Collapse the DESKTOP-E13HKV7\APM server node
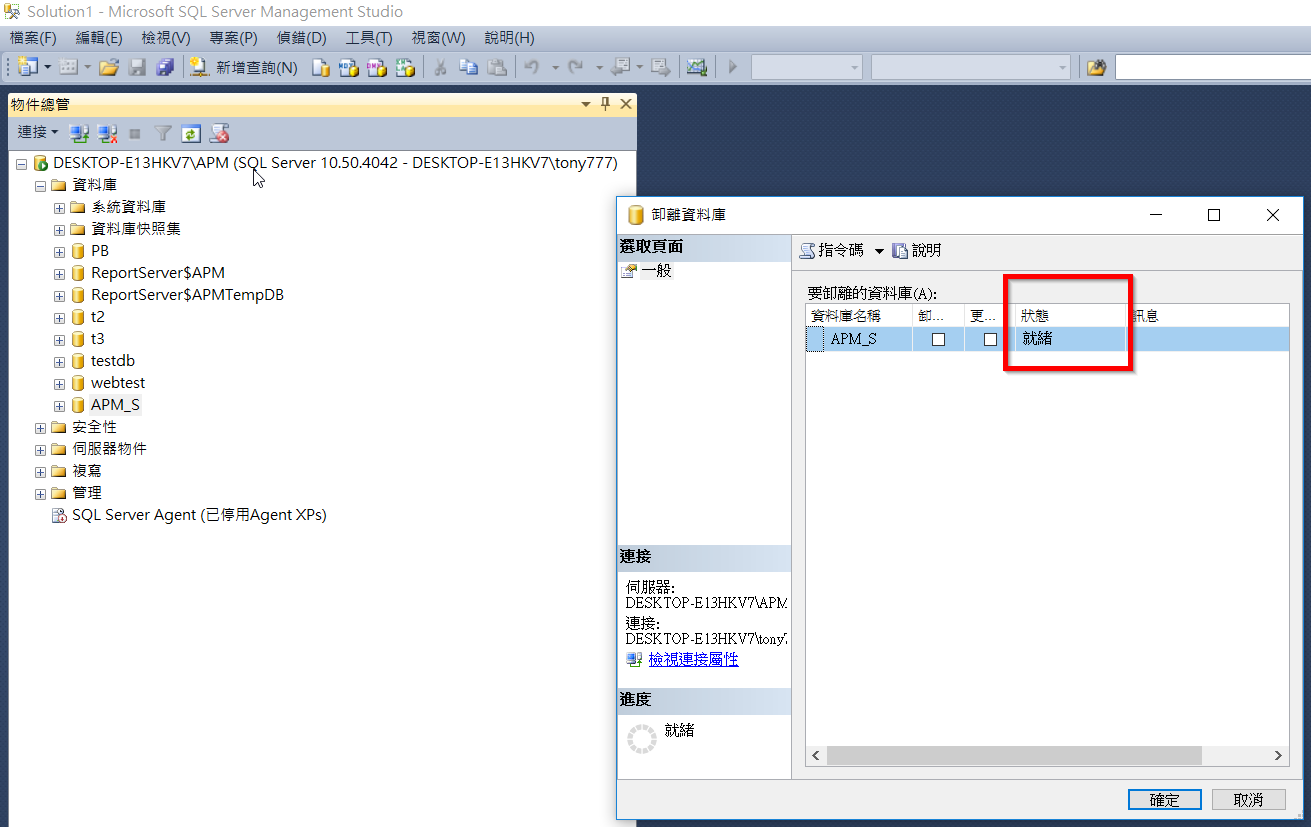Image resolution: width=1311 pixels, height=827 pixels. point(21,163)
